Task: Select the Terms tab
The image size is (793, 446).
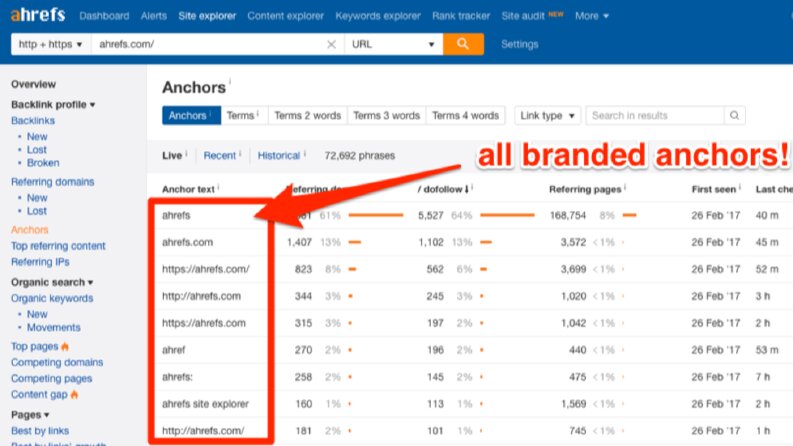Action: pyautogui.click(x=243, y=115)
